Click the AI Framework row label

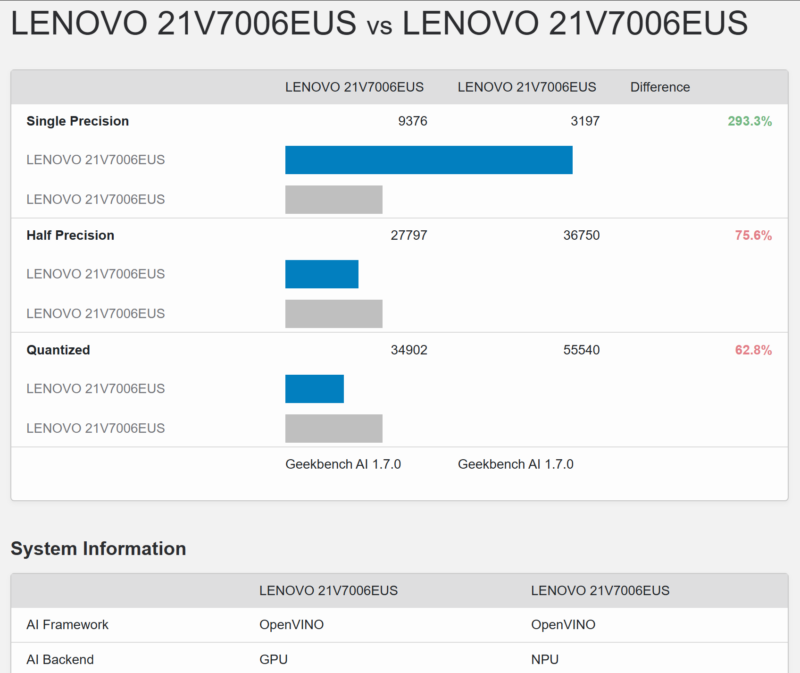pos(67,625)
